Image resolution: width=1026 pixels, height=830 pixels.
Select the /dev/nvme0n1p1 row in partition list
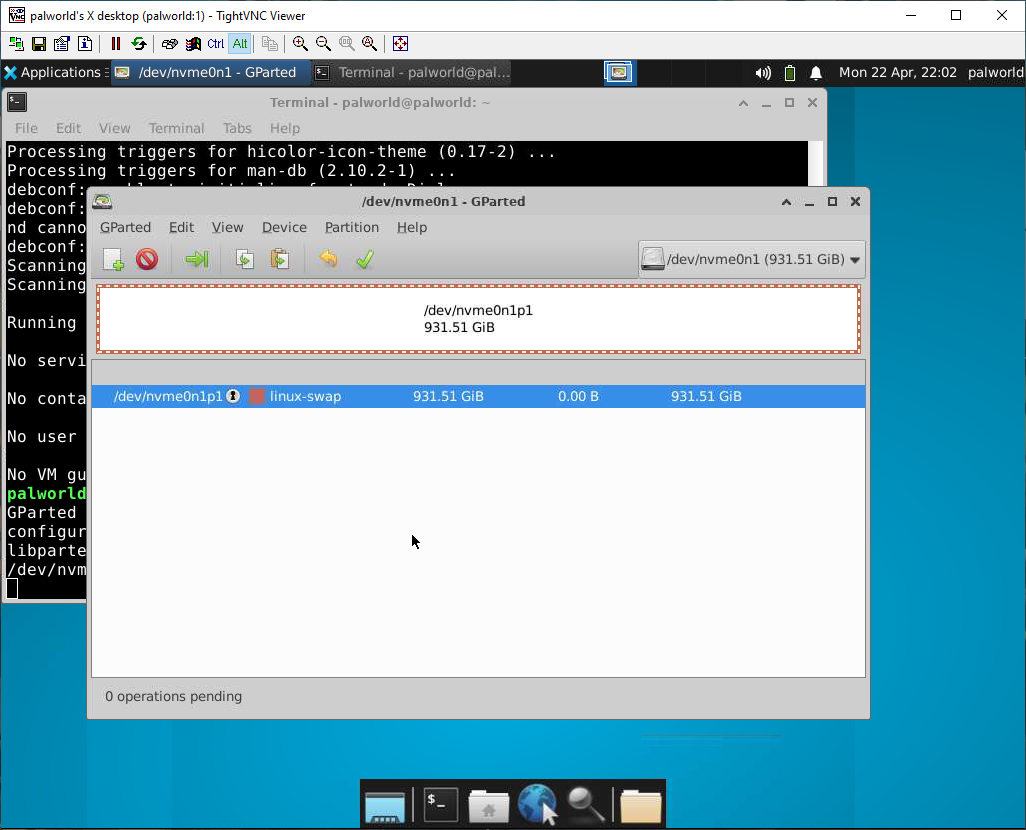tap(478, 396)
